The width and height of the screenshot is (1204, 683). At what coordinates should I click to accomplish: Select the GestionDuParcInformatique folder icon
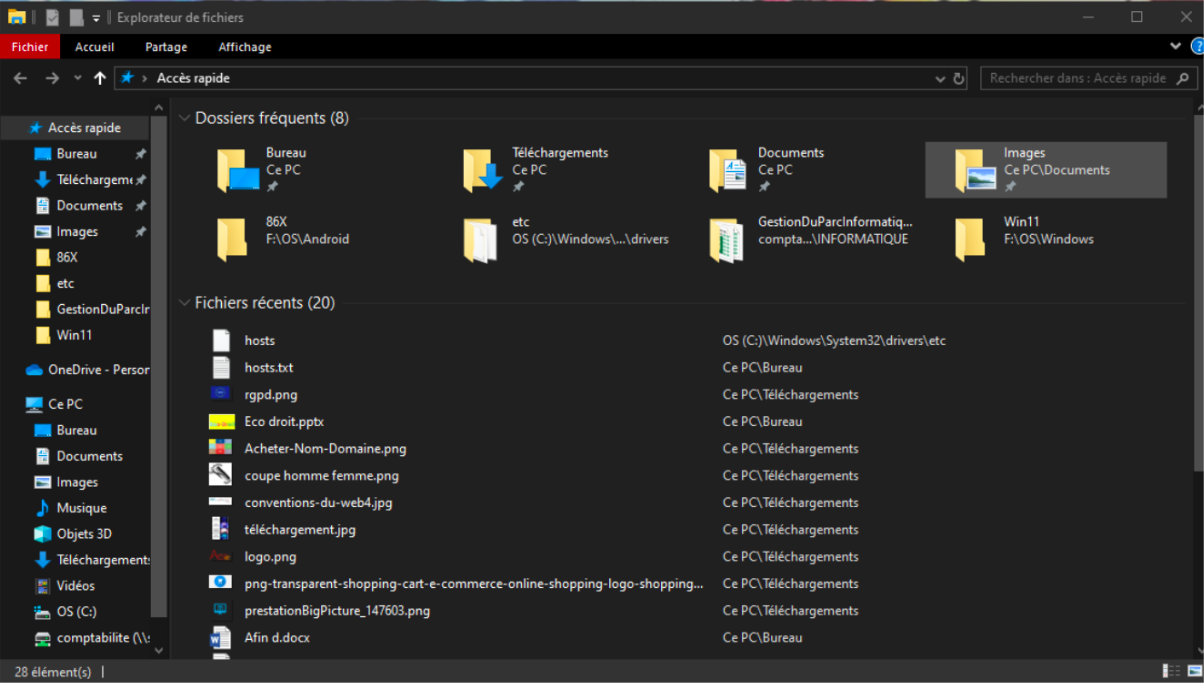(x=727, y=239)
